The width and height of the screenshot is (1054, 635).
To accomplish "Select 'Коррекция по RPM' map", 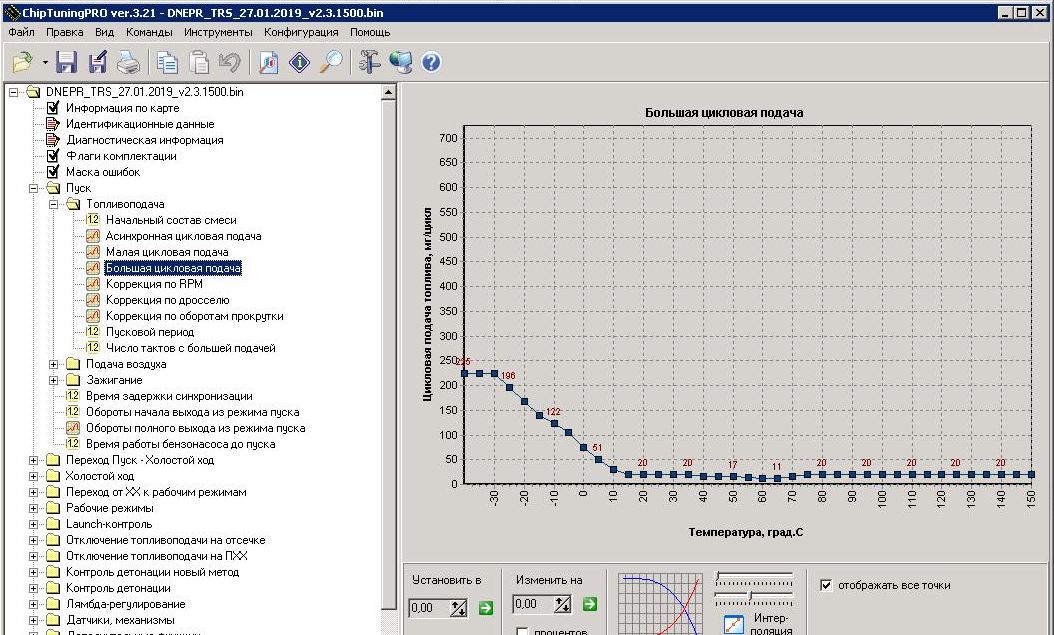I will [154, 284].
